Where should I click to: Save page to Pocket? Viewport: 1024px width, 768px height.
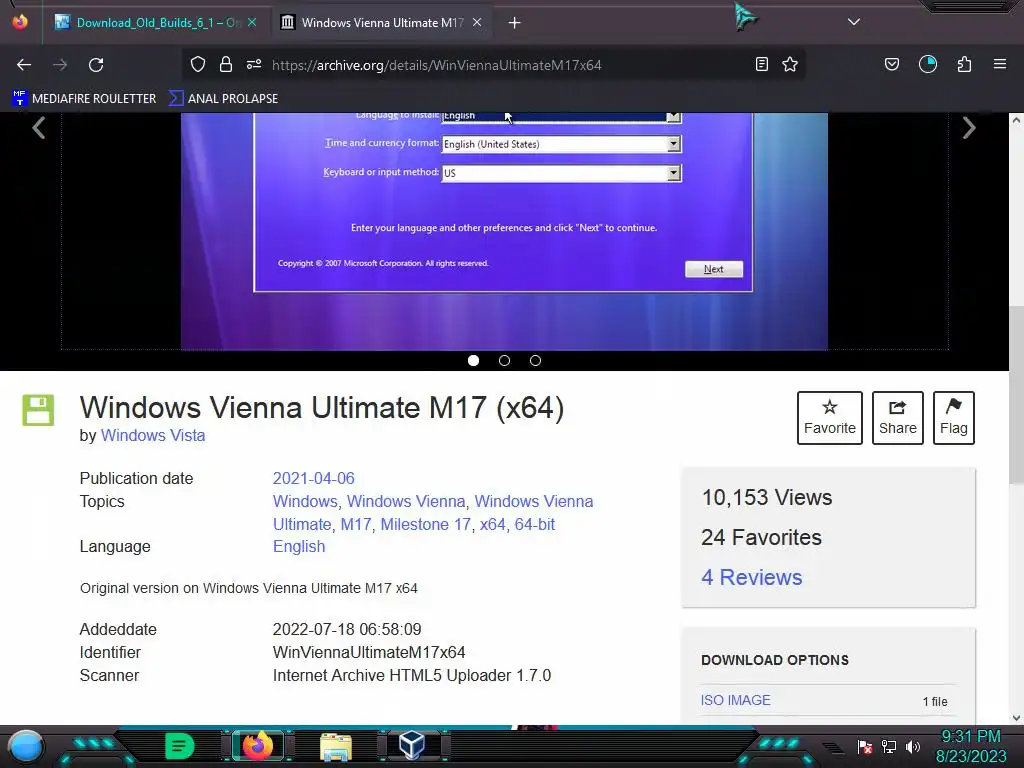tap(891, 64)
